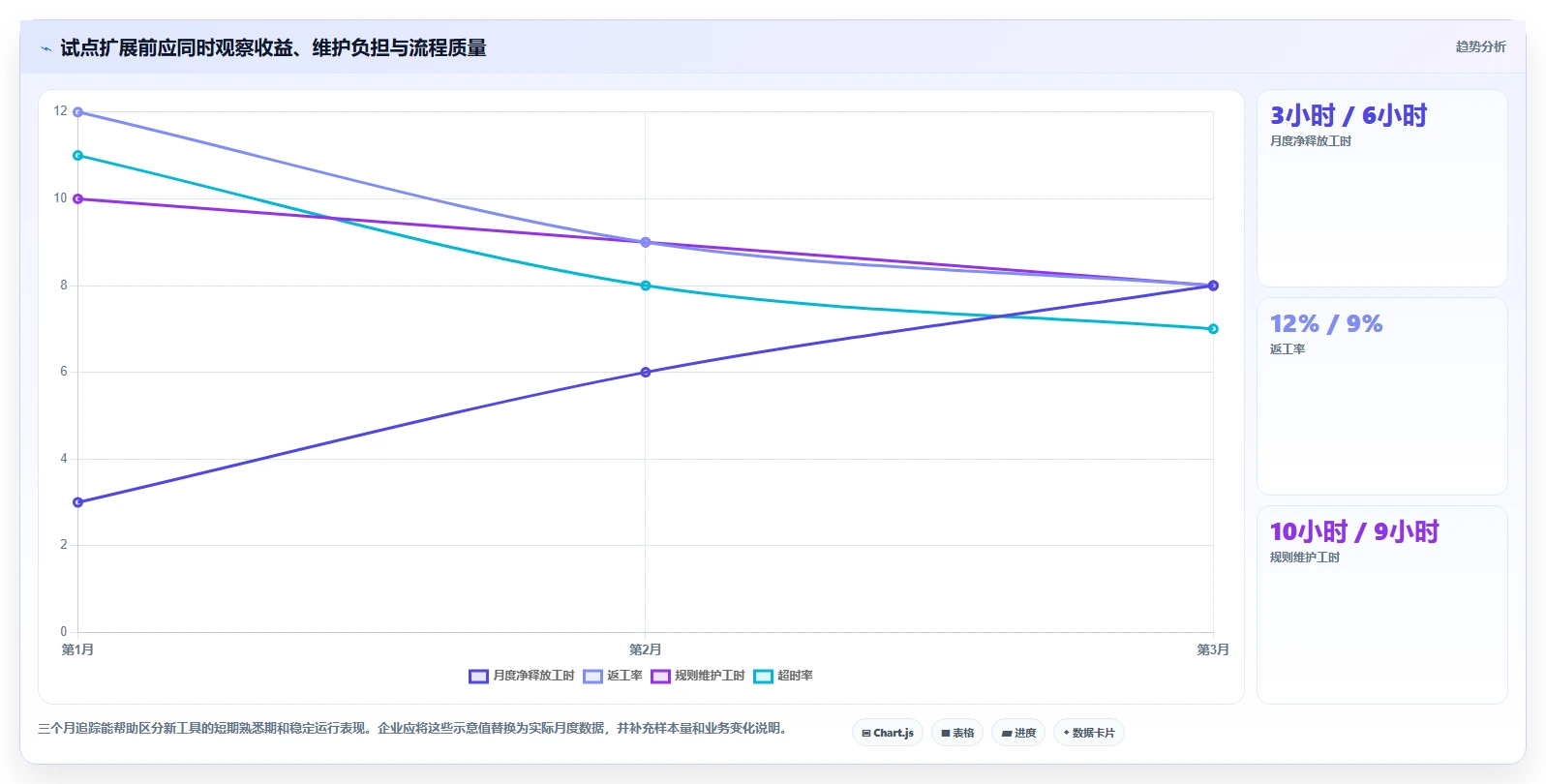Viewport: 1546px width, 784px height.
Task: Toggle the 月度净释放工时 legend series
Action: [x=522, y=676]
